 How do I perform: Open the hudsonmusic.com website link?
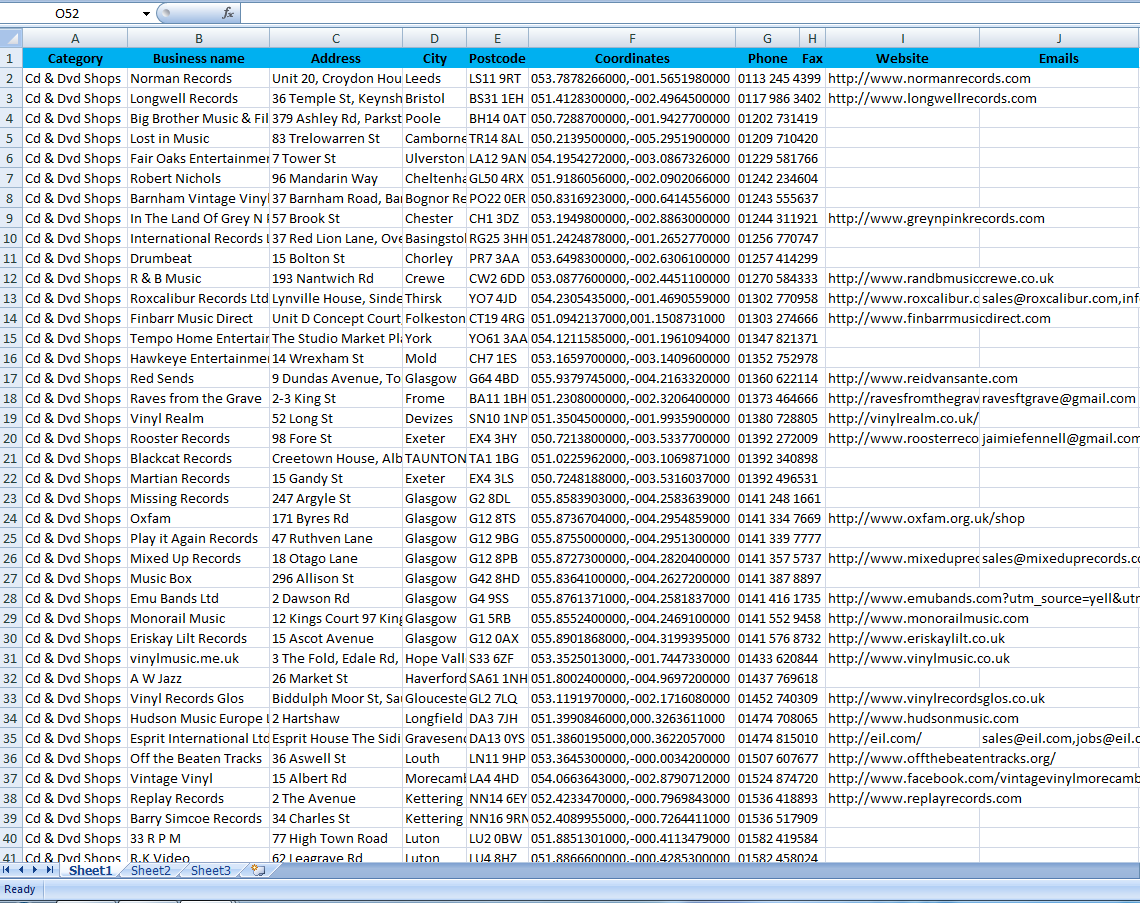923,718
